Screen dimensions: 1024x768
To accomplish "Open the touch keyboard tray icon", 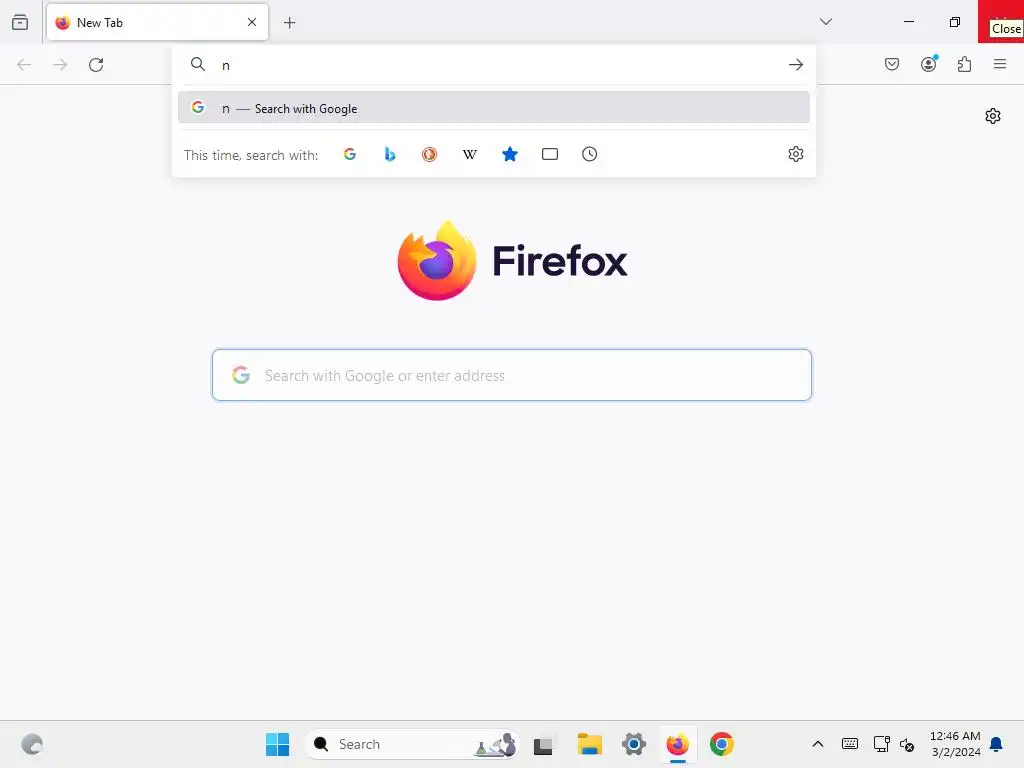I will 850,744.
